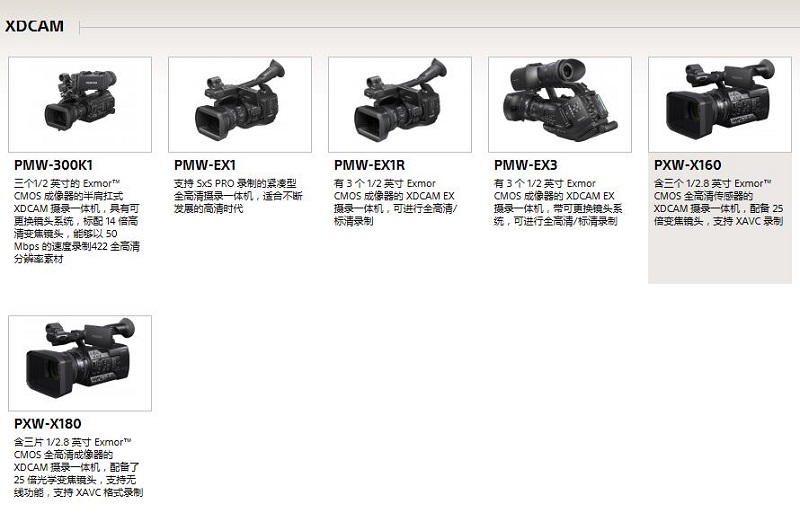Viewport: 800px width, 513px height.
Task: Read the PMW-300K1 description text
Action: [x=77, y=221]
